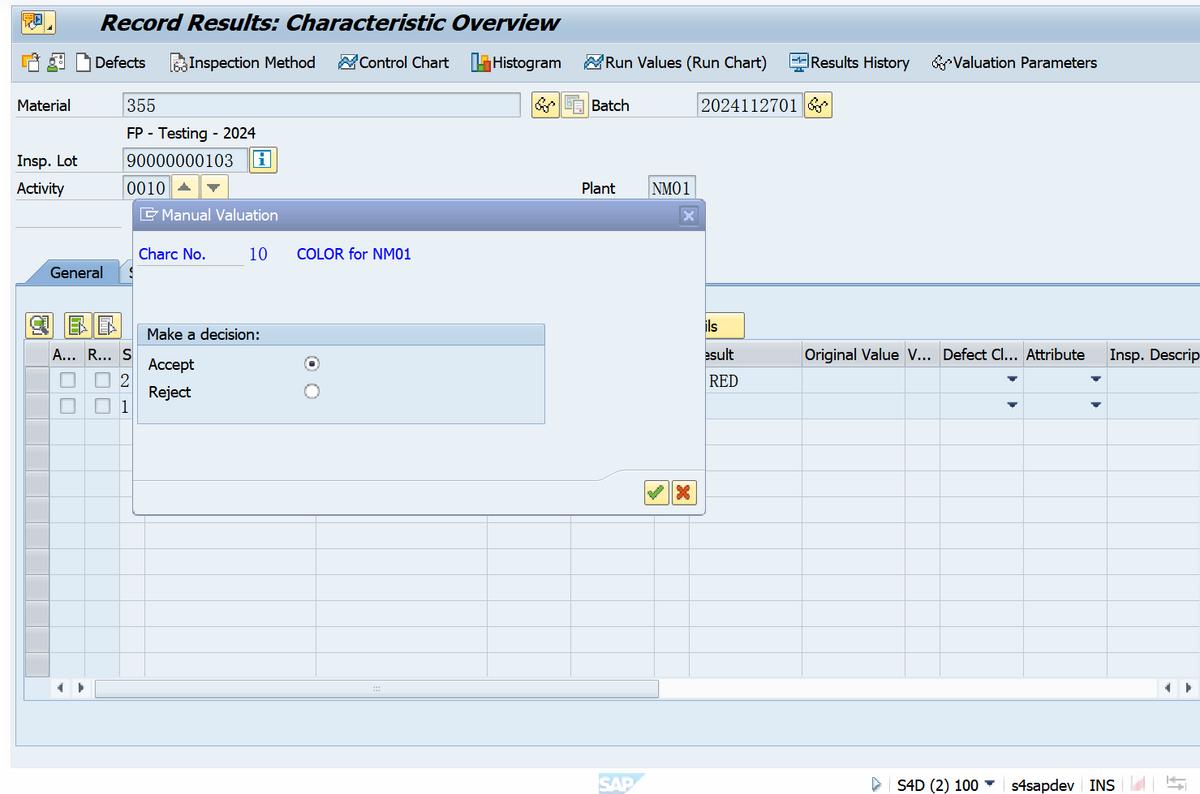
Task: Tick the R... checkbox in row 1
Action: click(x=102, y=406)
